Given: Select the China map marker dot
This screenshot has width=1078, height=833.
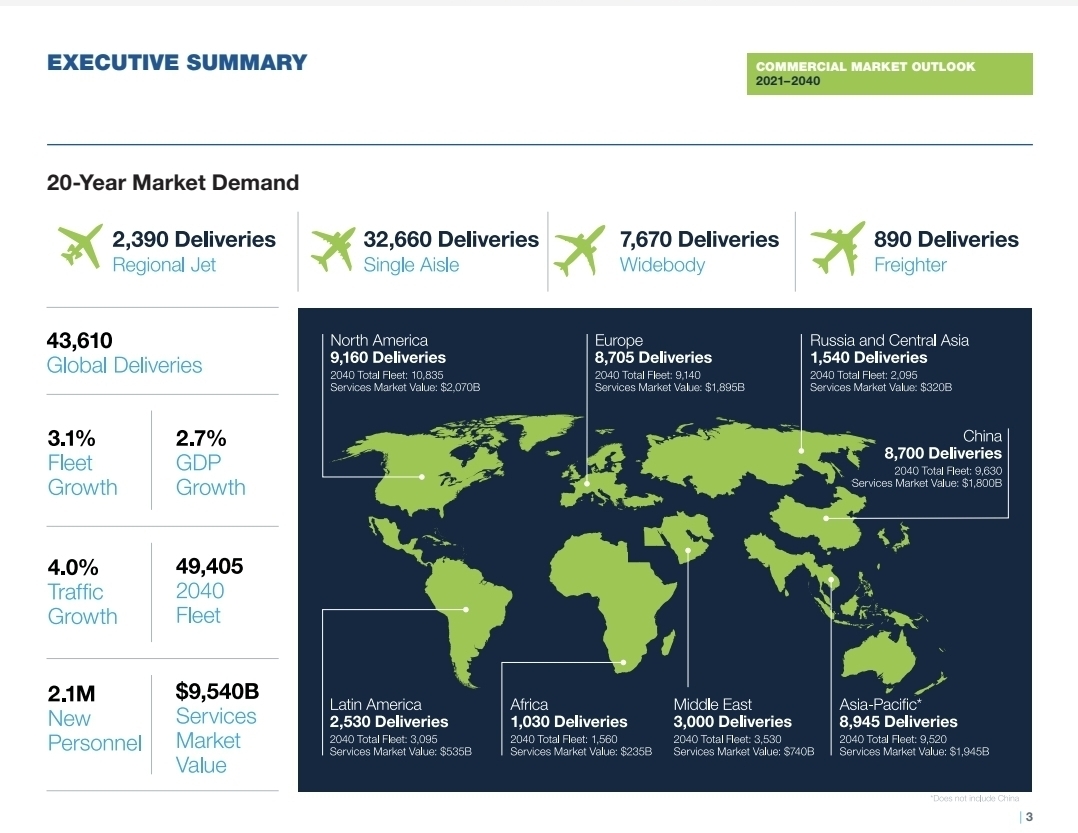Looking at the screenshot, I should (x=826, y=518).
